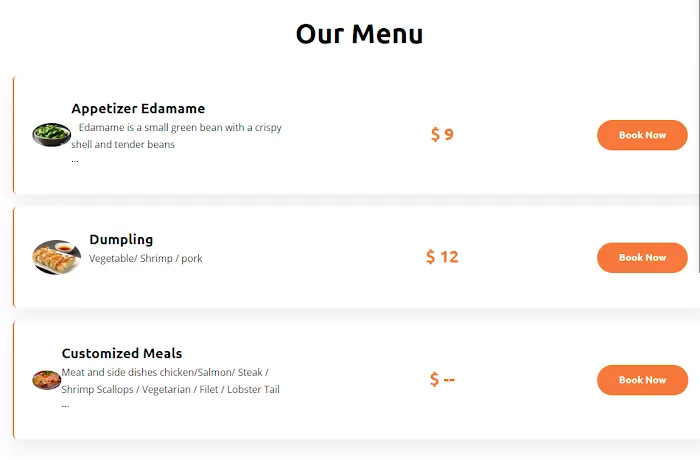The width and height of the screenshot is (700, 460).
Task: Click the Meat and side dishes description
Action: pos(170,380)
